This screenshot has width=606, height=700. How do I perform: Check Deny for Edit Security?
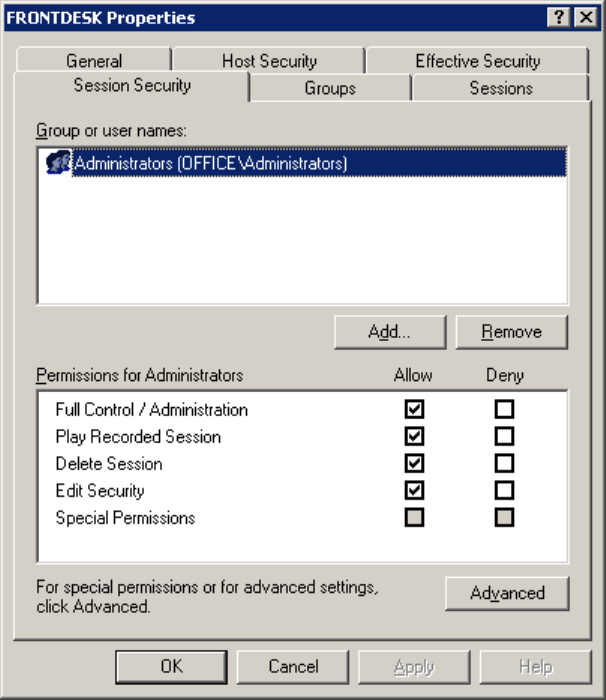click(504, 491)
